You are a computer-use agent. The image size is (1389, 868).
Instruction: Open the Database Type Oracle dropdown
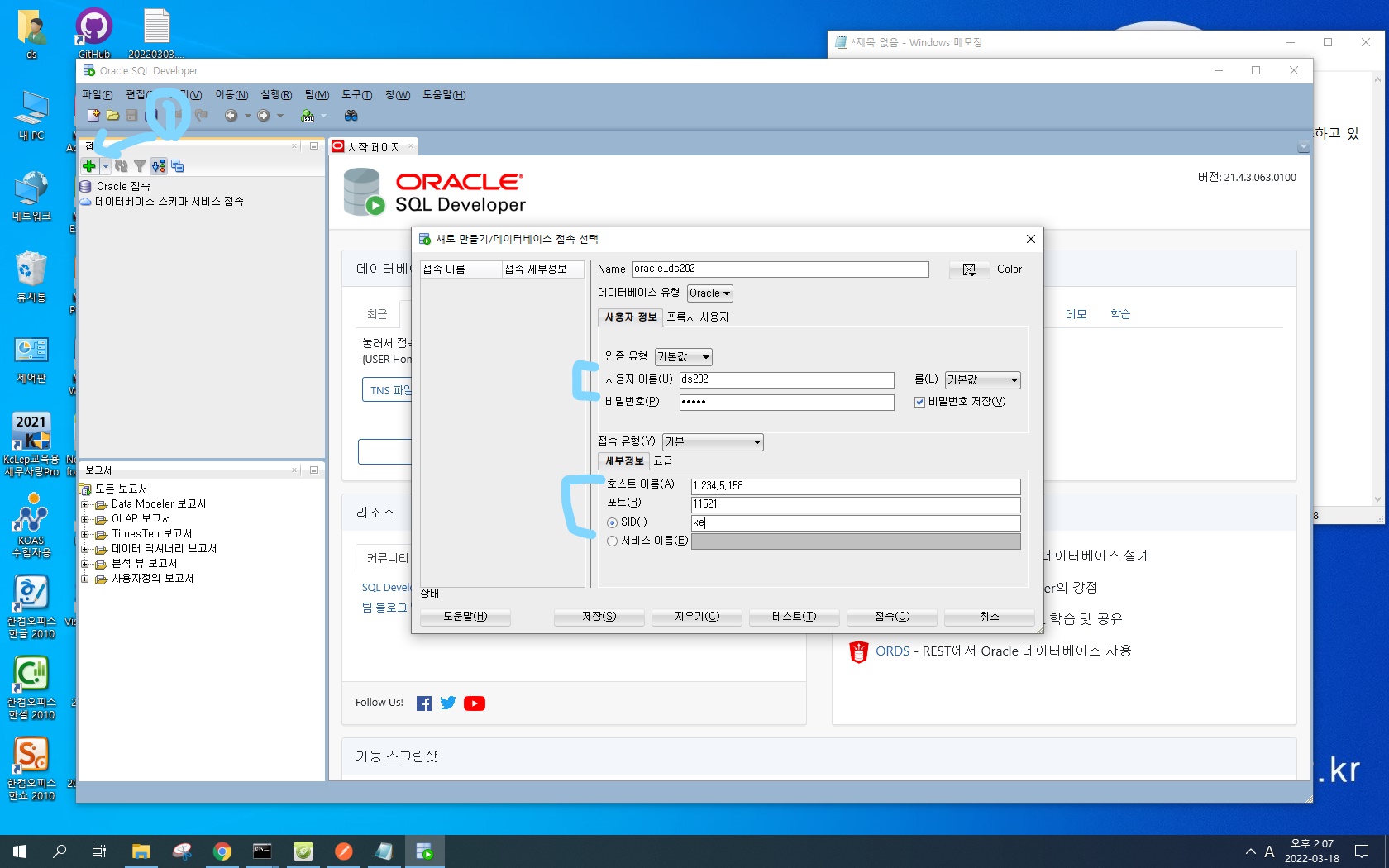click(x=710, y=293)
